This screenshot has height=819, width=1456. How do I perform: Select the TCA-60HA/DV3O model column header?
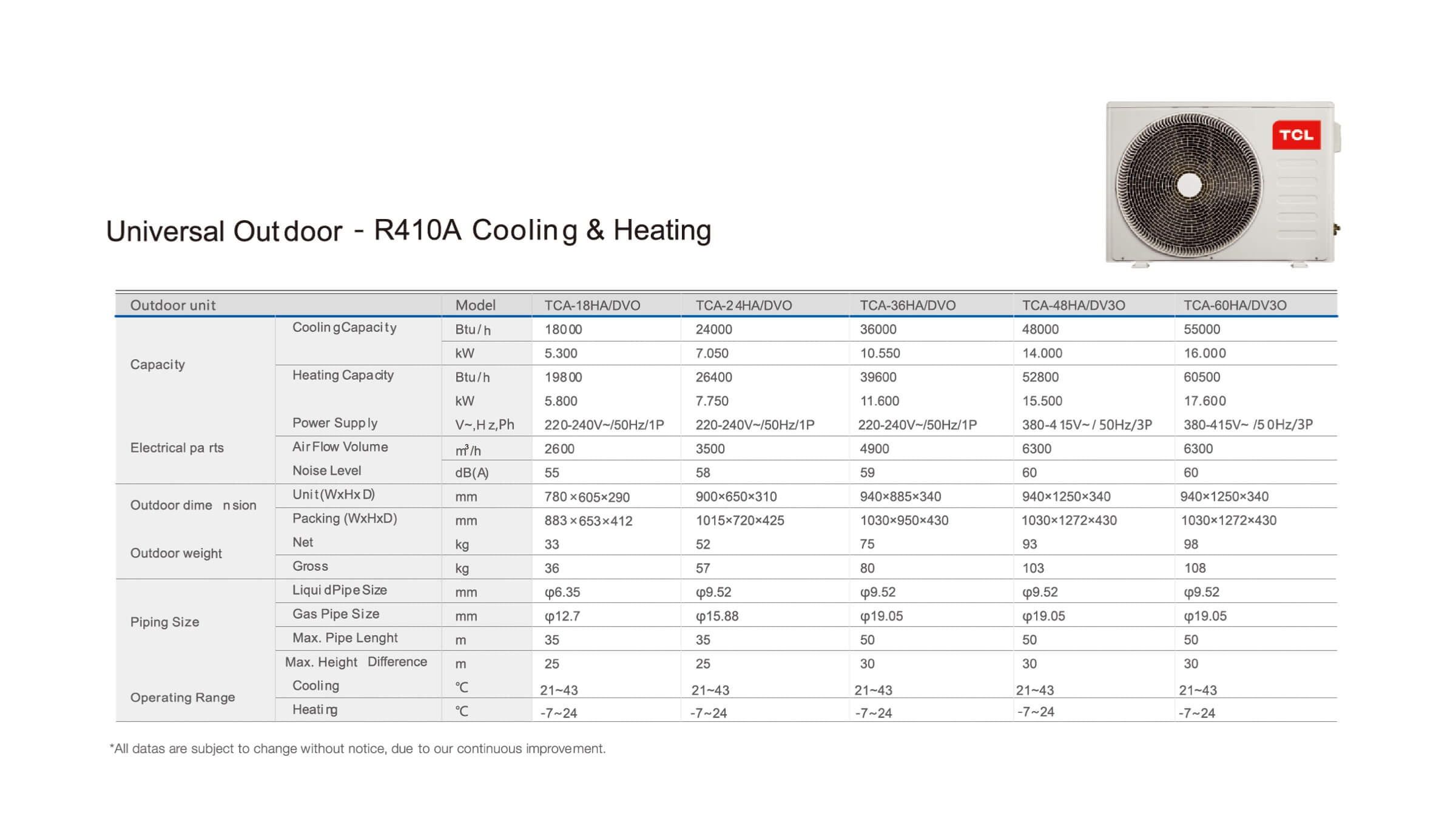pyautogui.click(x=1235, y=305)
